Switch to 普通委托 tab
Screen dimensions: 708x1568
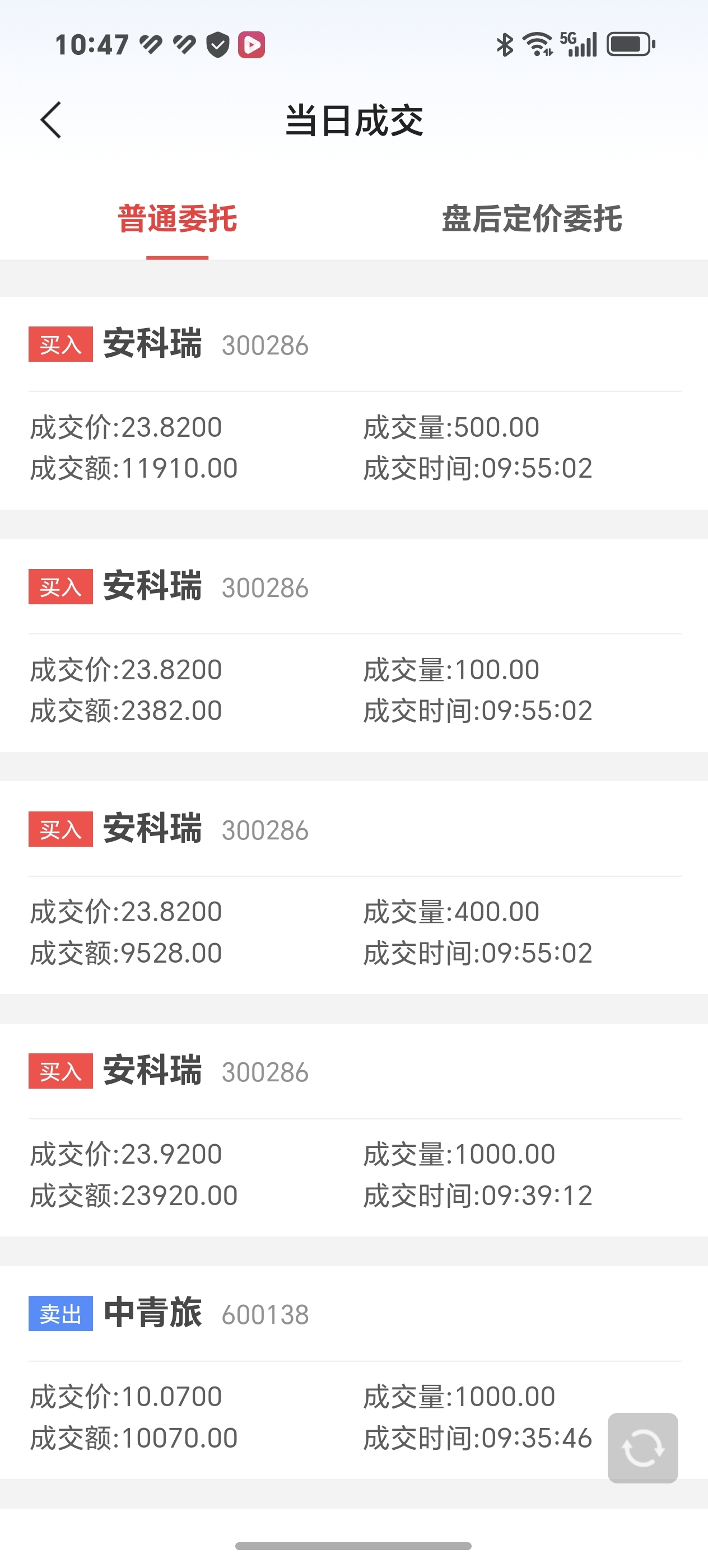coord(177,219)
